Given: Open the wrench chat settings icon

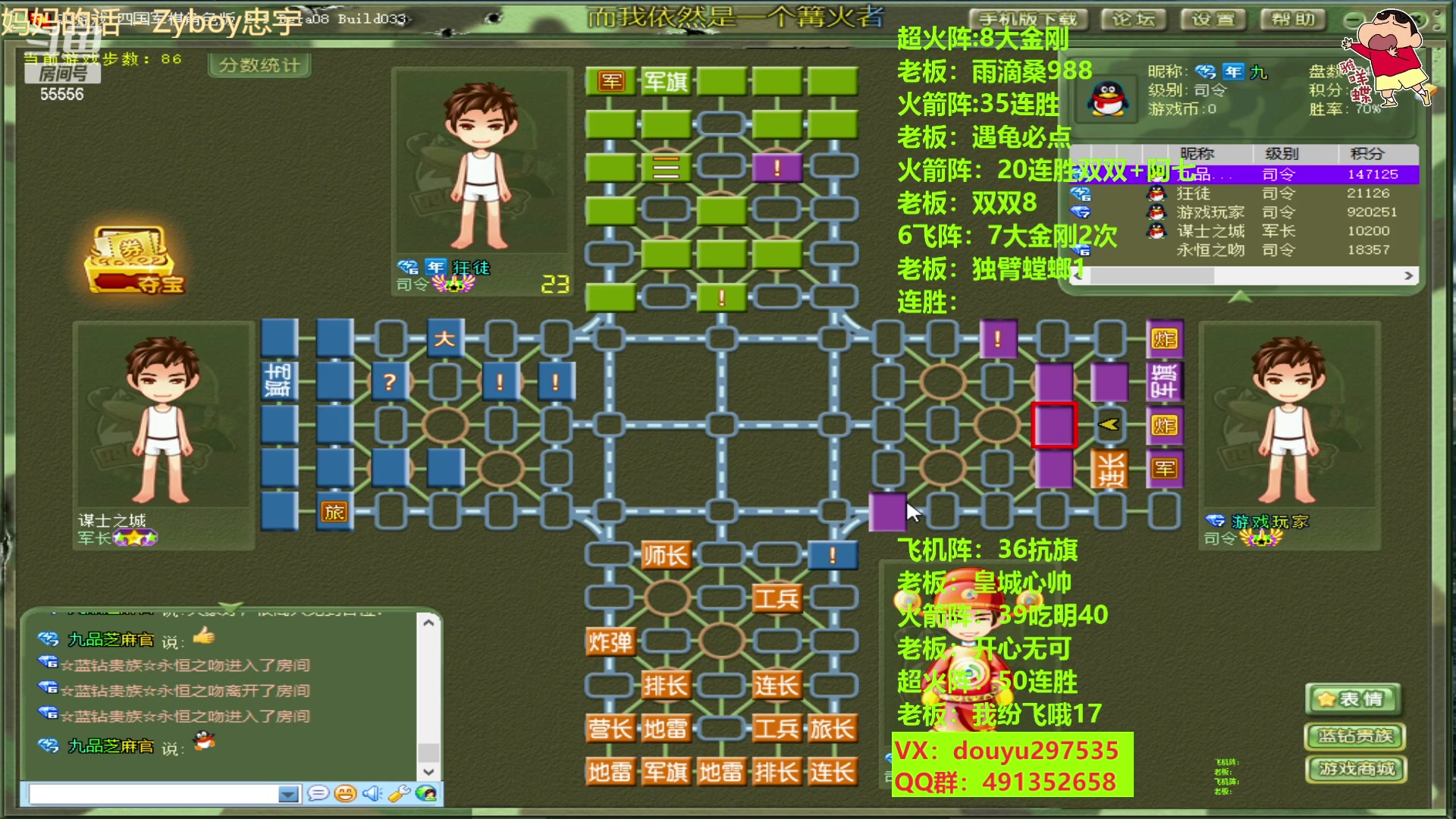Looking at the screenshot, I should [399, 793].
